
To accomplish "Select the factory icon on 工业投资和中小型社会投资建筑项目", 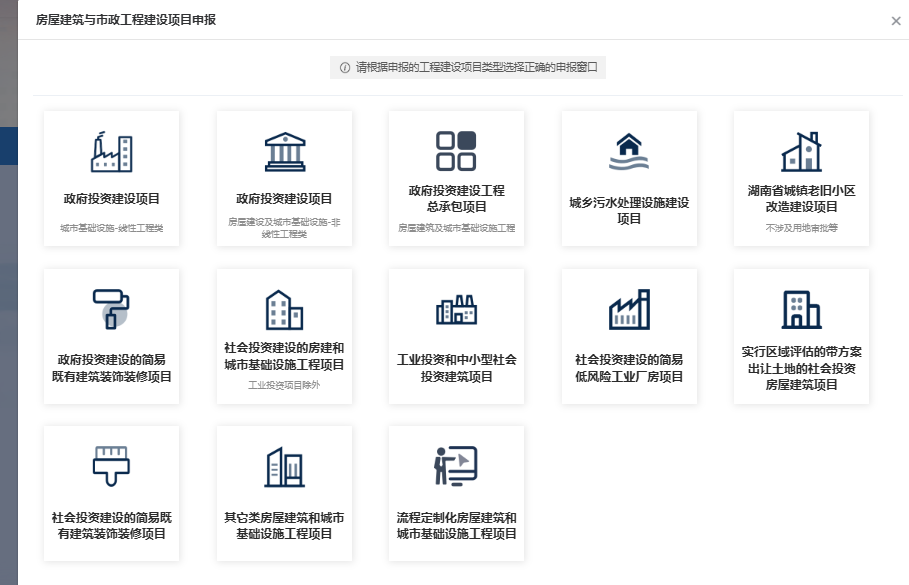I will (x=456, y=310).
